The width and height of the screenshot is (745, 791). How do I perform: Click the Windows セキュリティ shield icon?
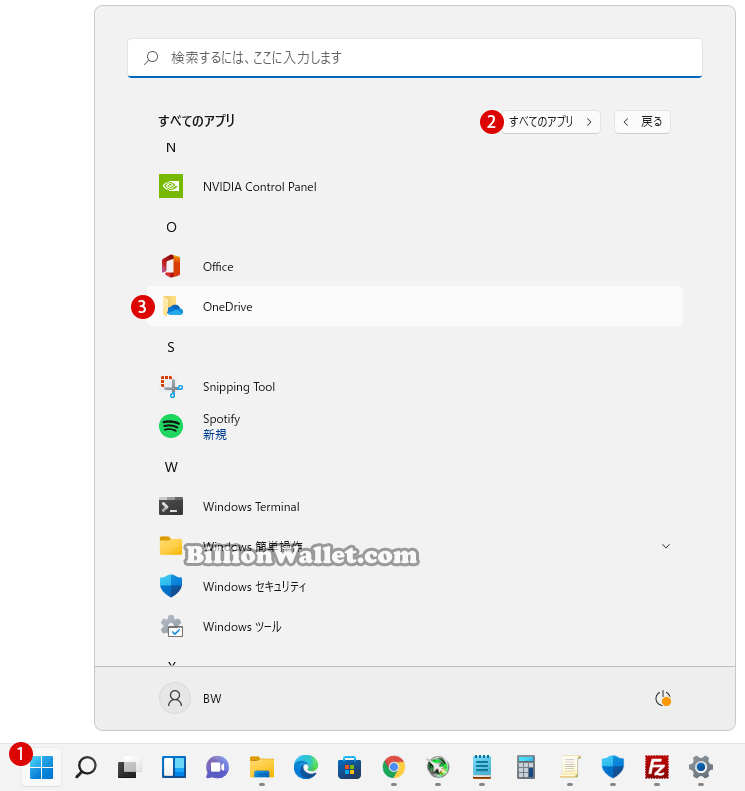(x=171, y=586)
